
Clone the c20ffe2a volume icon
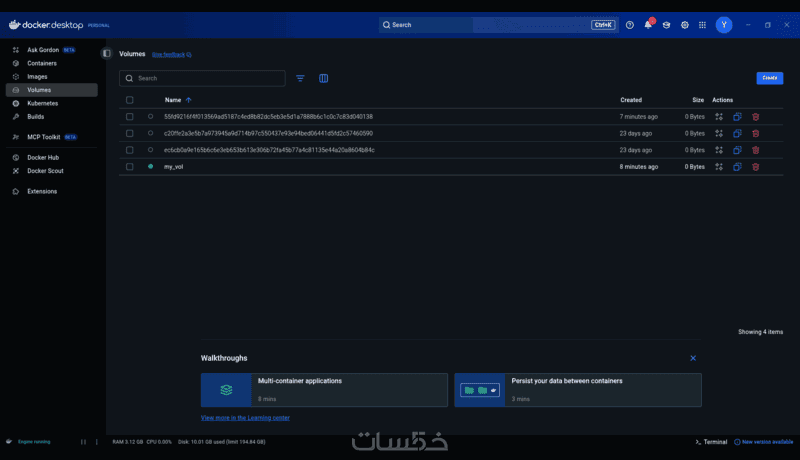737,133
